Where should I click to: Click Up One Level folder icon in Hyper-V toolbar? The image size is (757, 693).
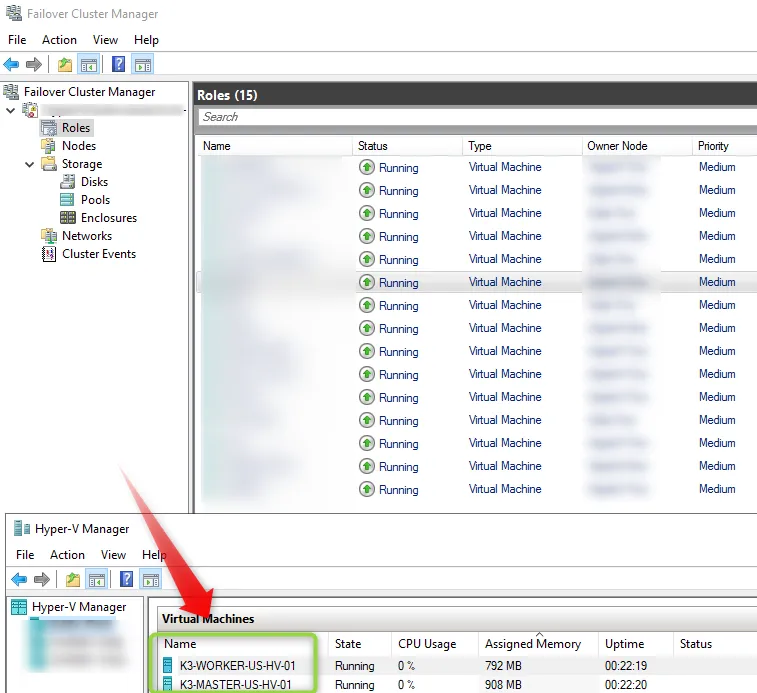[x=73, y=579]
